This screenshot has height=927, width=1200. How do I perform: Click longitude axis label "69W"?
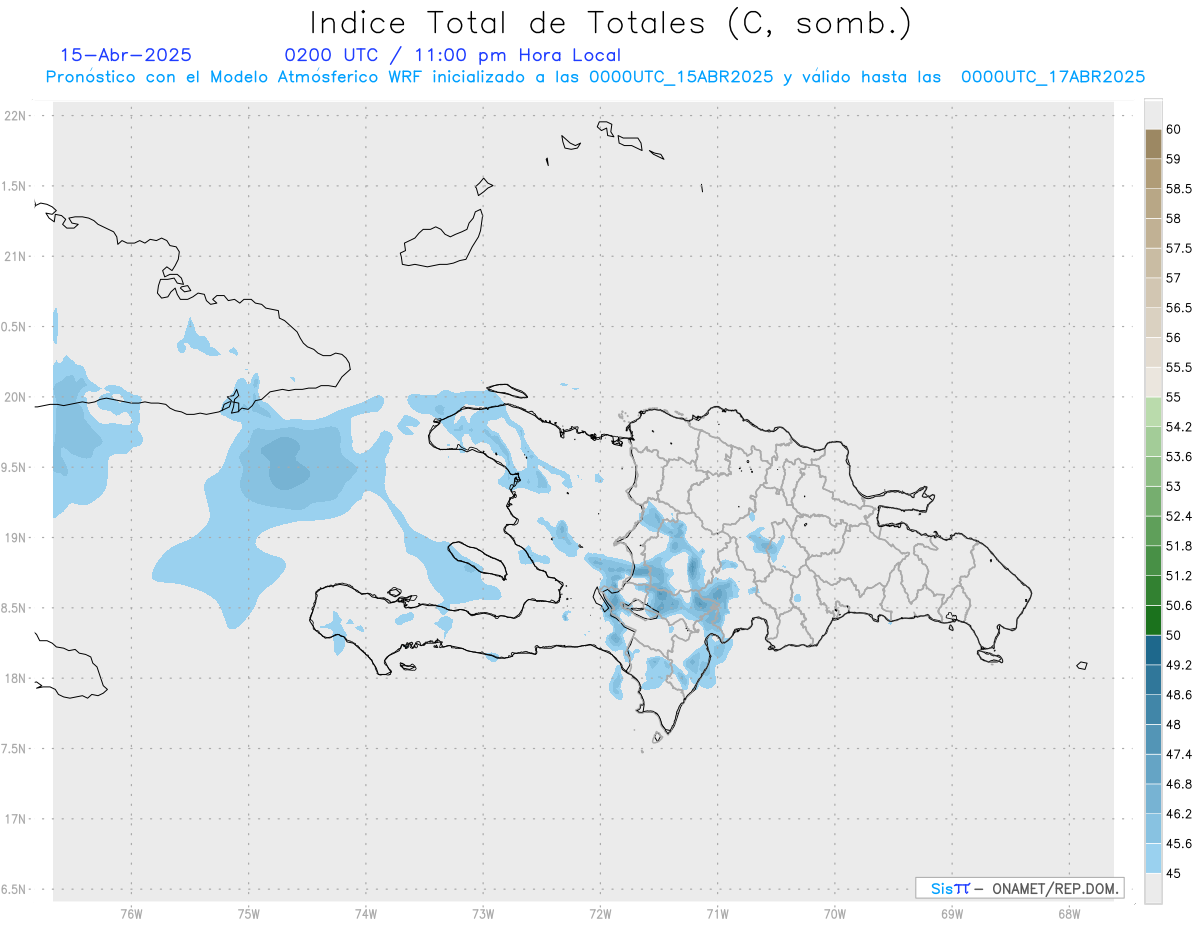point(952,913)
